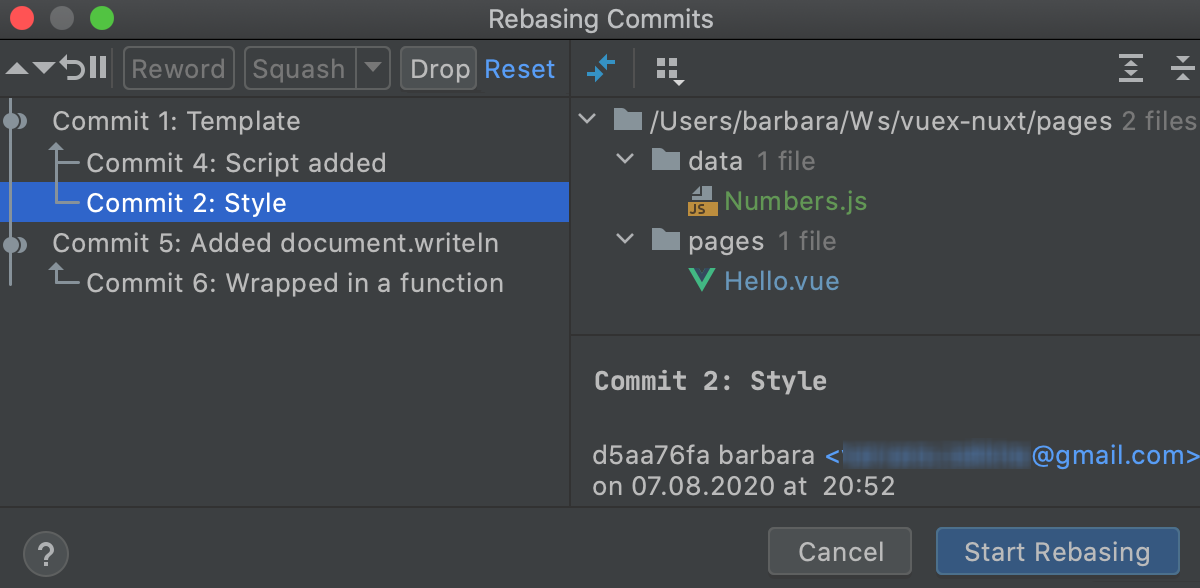Viewport: 1200px width, 588px height.
Task: Click the Reset link
Action: pos(519,68)
